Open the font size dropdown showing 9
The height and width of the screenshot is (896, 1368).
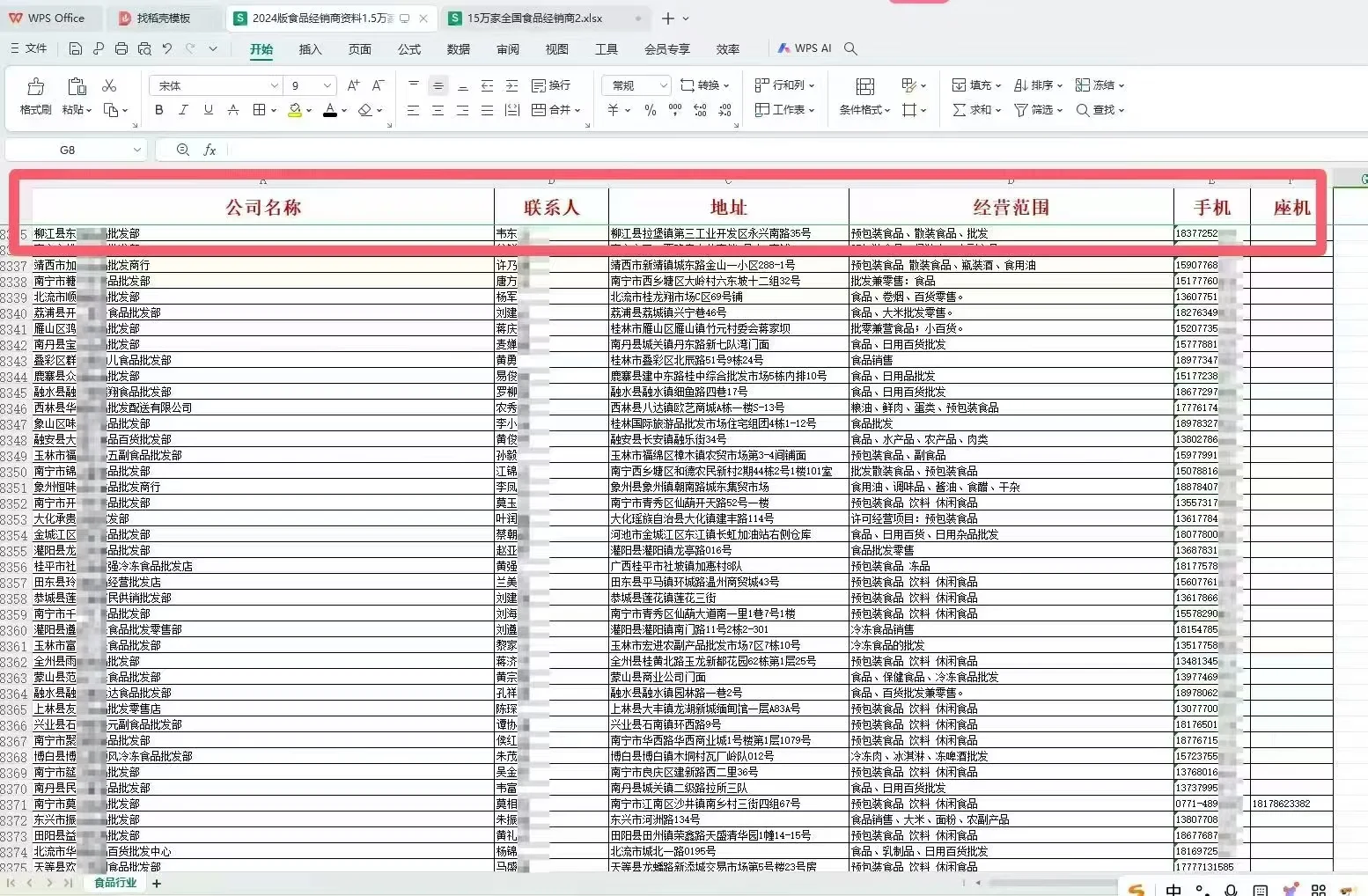click(x=310, y=84)
